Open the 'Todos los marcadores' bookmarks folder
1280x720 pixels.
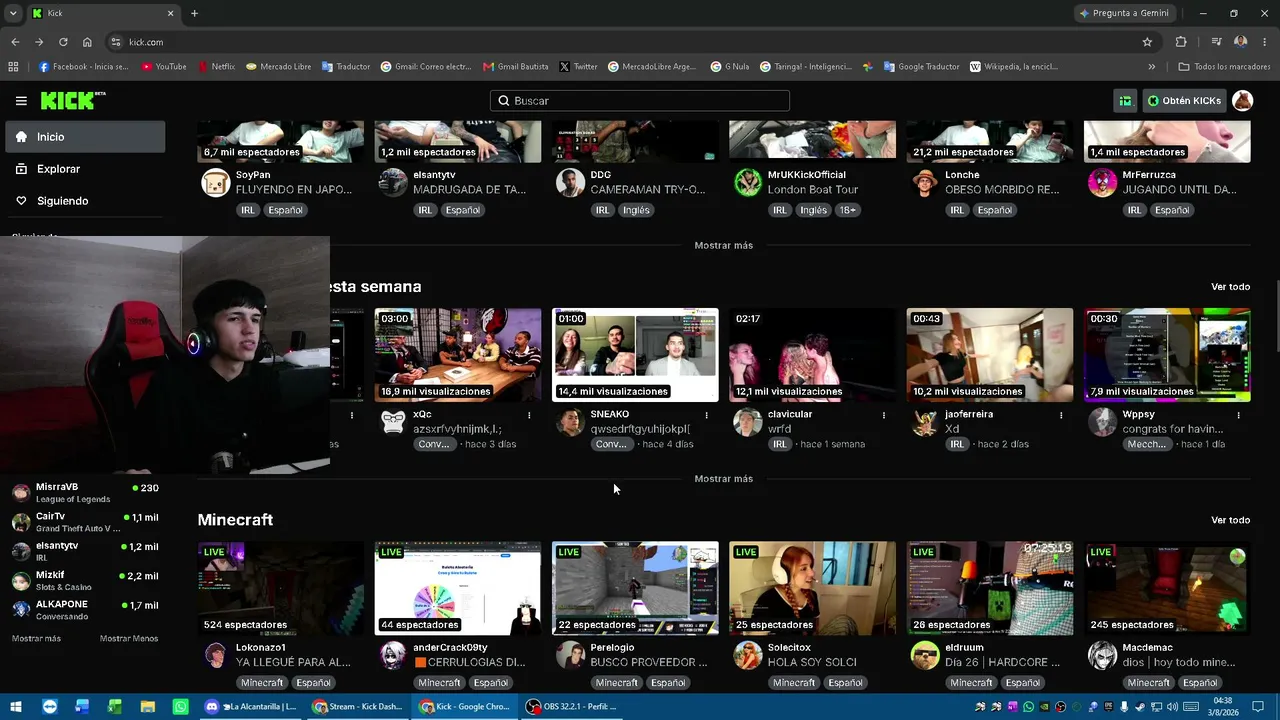(1225, 67)
